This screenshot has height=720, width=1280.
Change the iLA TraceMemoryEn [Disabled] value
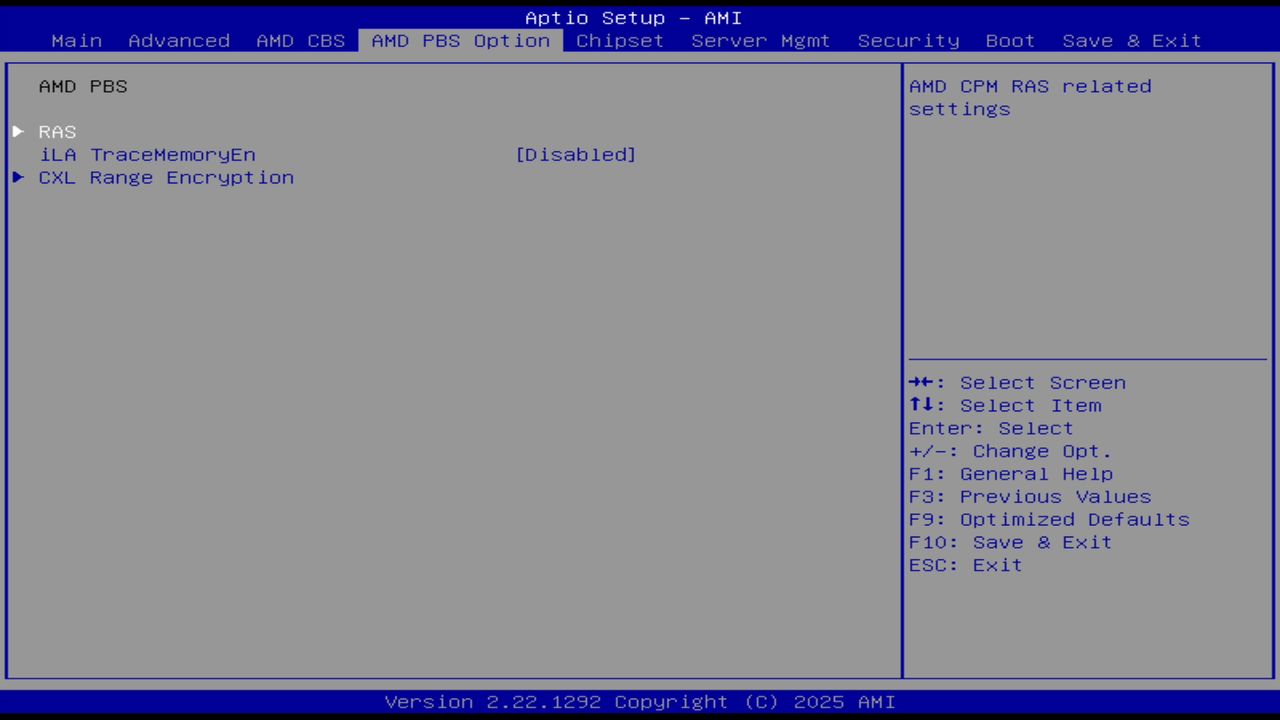tap(576, 155)
